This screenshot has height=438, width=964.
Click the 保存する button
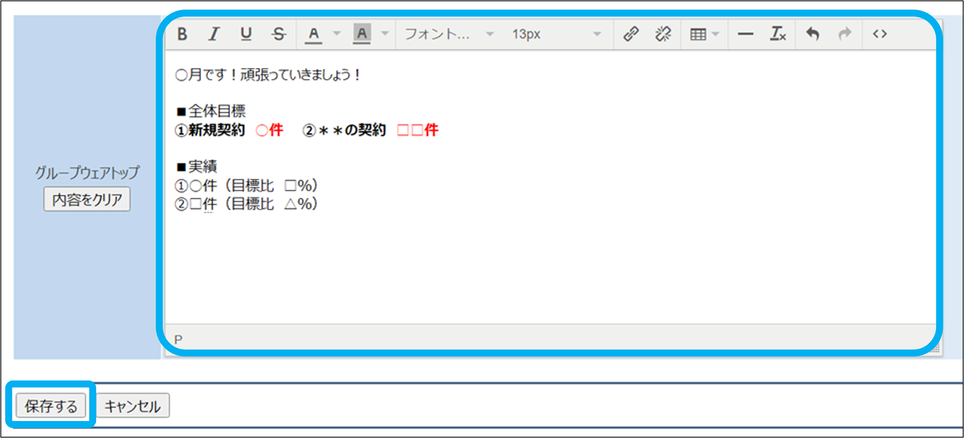click(52, 406)
